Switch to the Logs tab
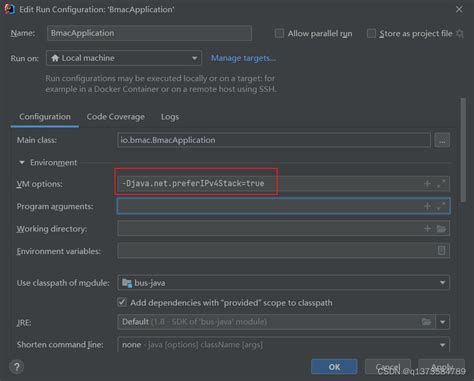 point(170,117)
